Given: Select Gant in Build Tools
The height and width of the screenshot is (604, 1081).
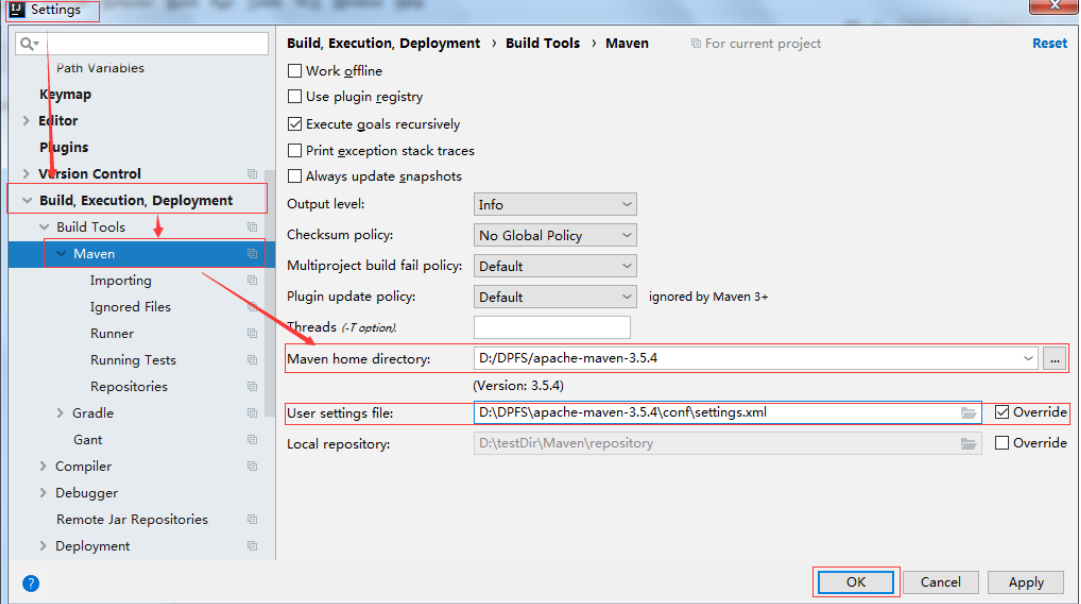Looking at the screenshot, I should [88, 440].
